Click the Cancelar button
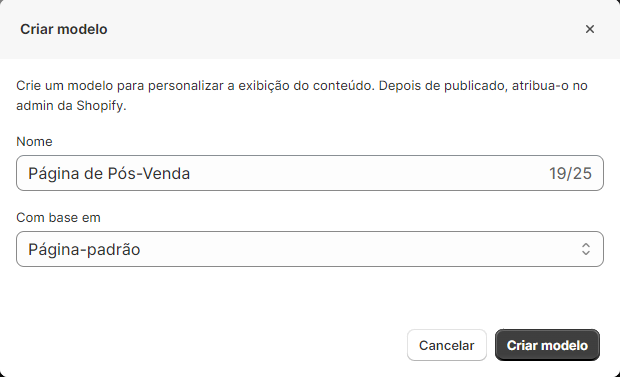Screen dimensions: 620x377 tap(447, 345)
